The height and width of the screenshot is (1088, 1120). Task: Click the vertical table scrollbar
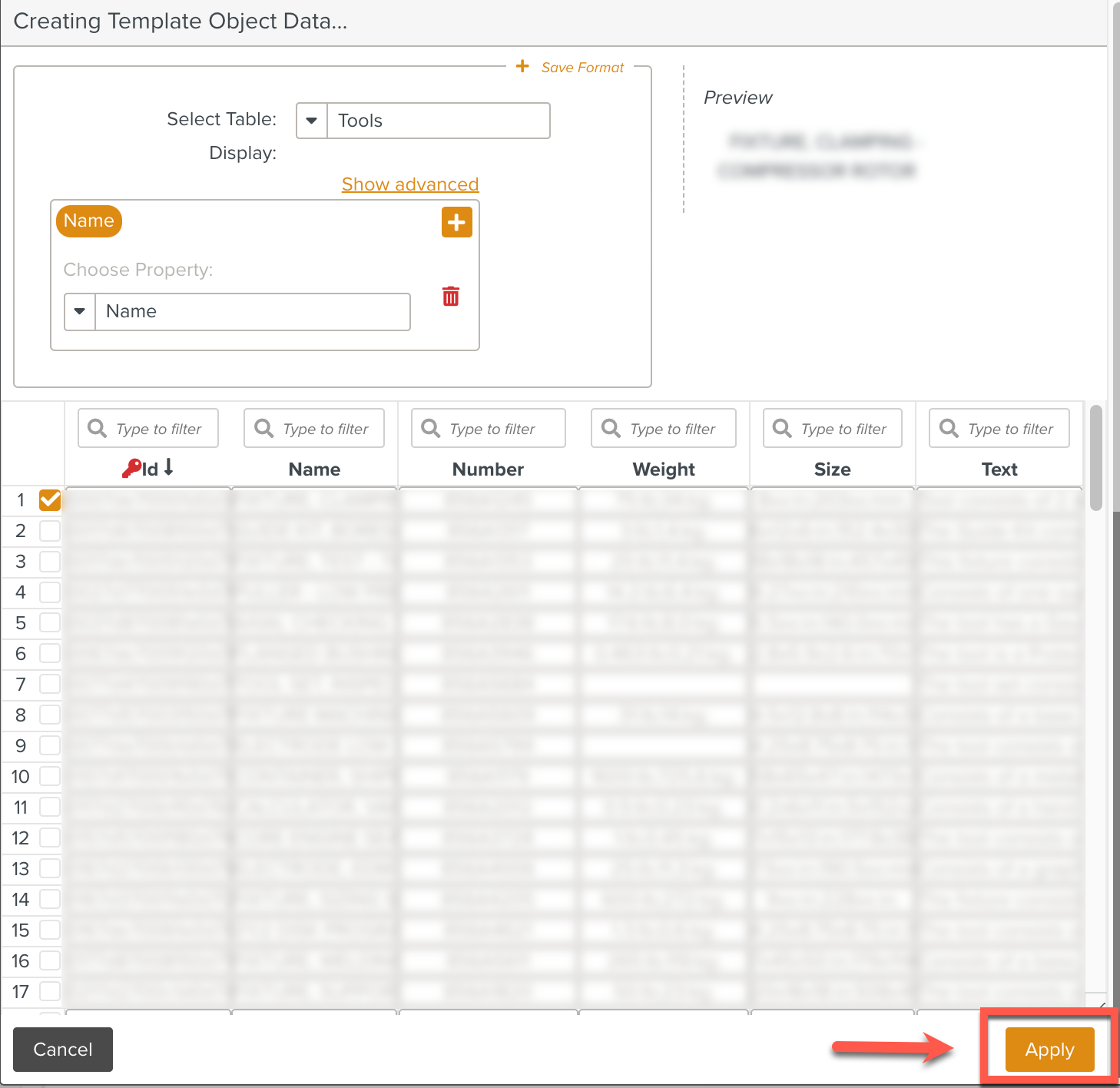point(1096,458)
